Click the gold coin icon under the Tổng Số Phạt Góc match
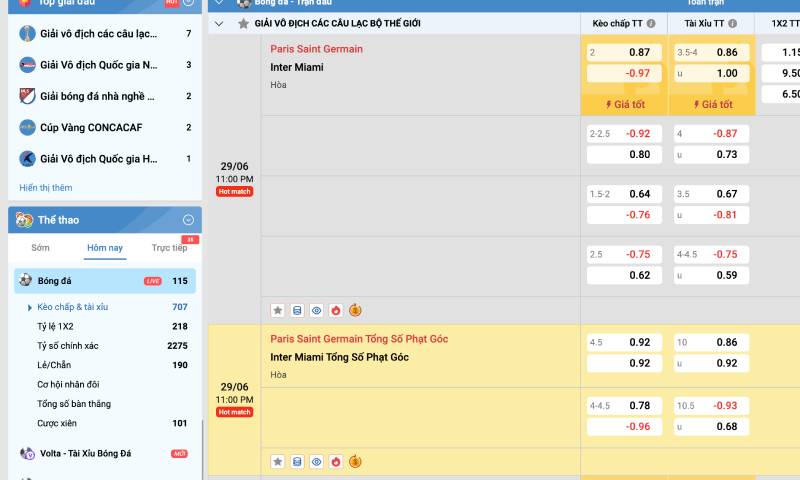 [355, 462]
